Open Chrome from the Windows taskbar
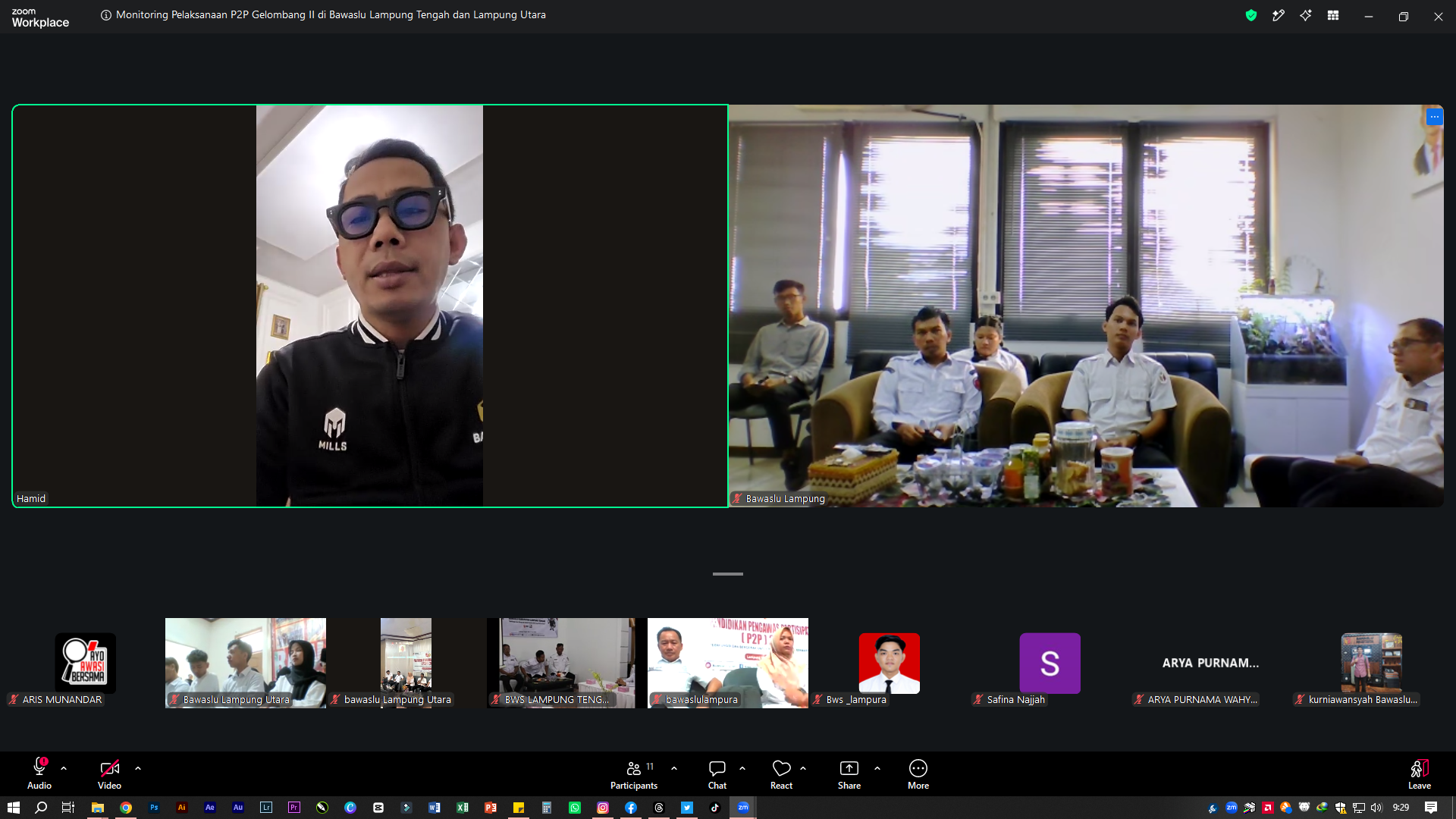Image resolution: width=1456 pixels, height=819 pixels. 126,808
